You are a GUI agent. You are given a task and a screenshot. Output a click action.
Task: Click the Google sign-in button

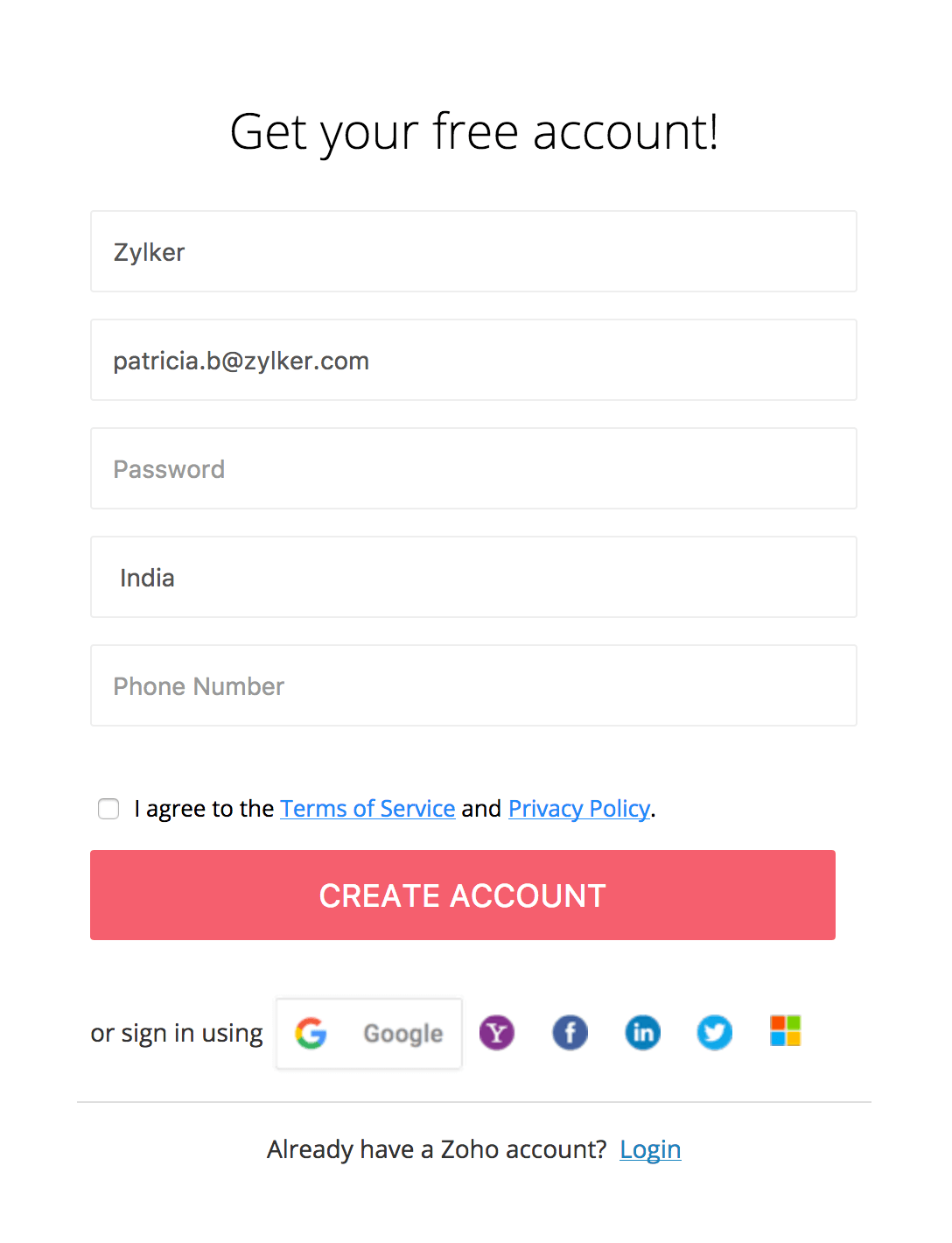click(x=369, y=1034)
